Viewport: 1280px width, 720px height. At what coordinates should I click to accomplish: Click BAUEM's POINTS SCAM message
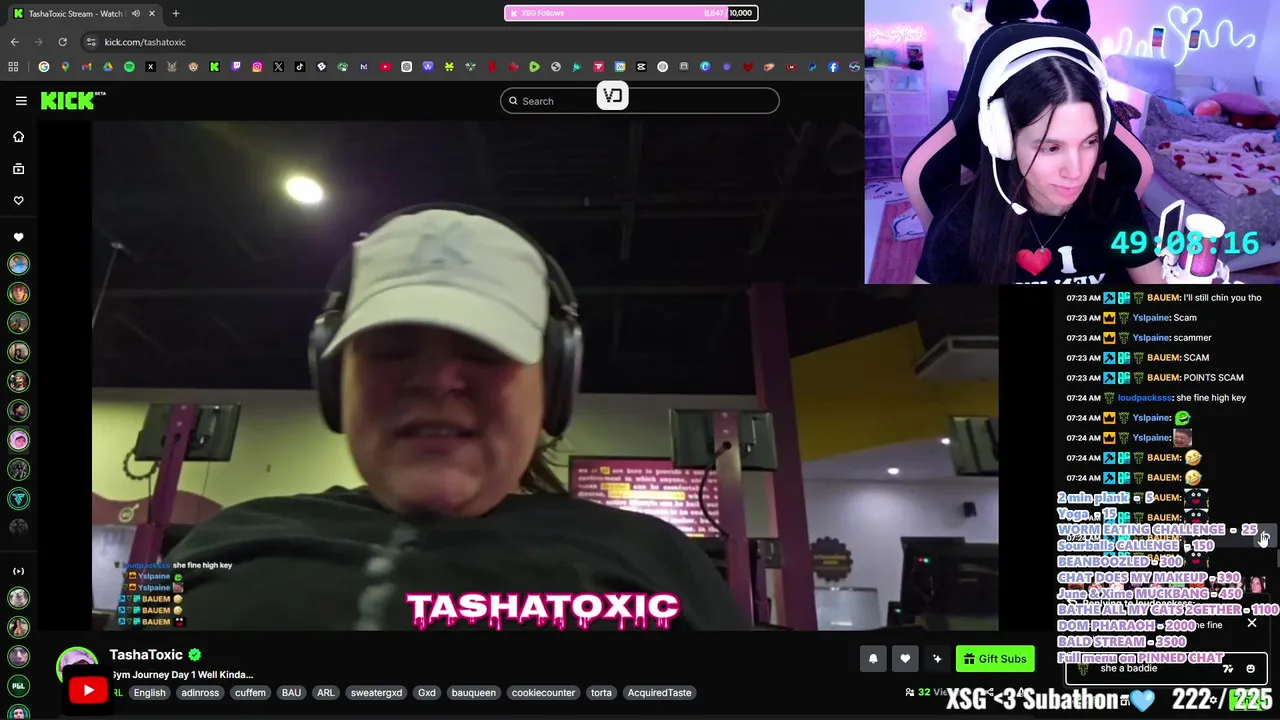pos(1213,378)
